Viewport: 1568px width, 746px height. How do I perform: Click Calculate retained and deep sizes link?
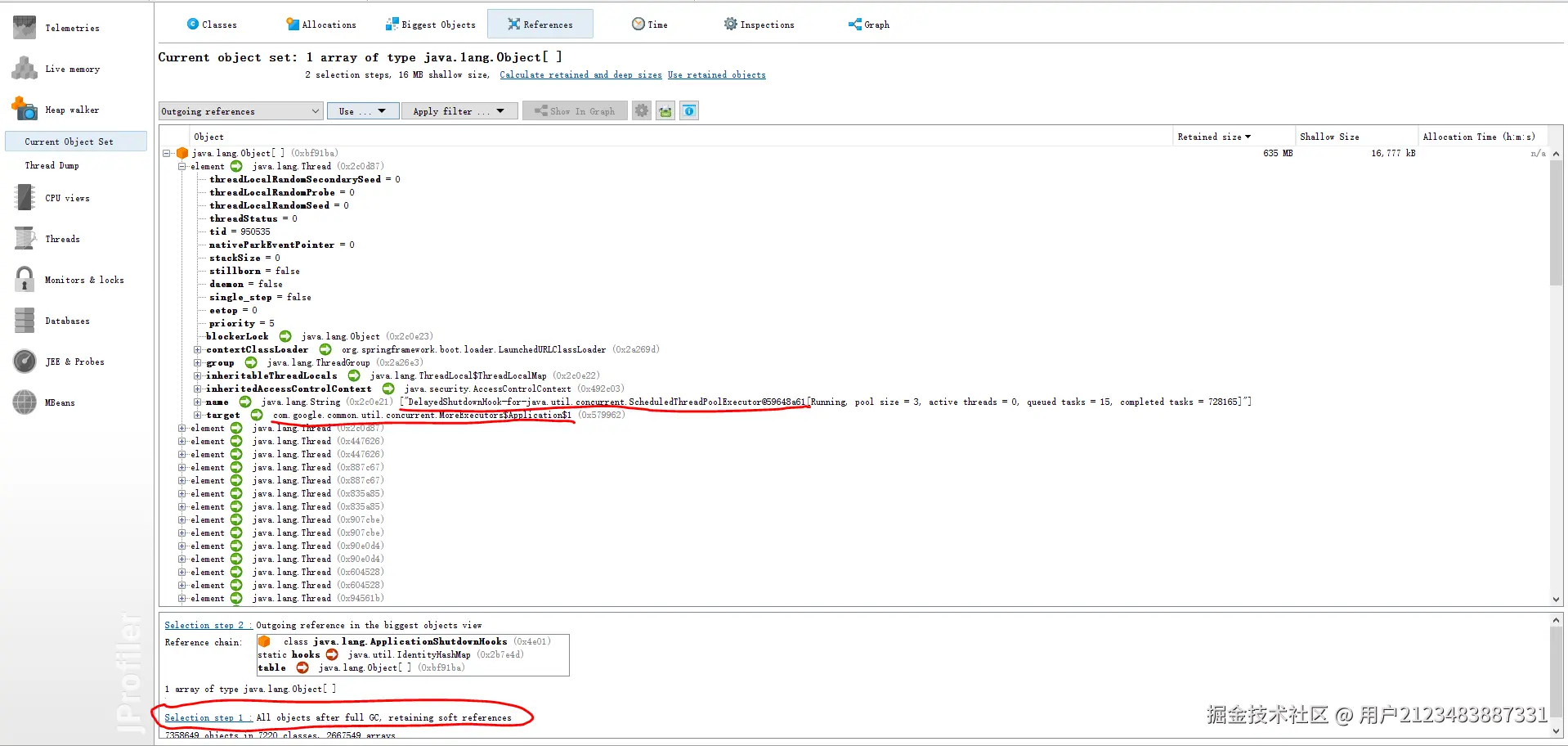click(x=580, y=74)
